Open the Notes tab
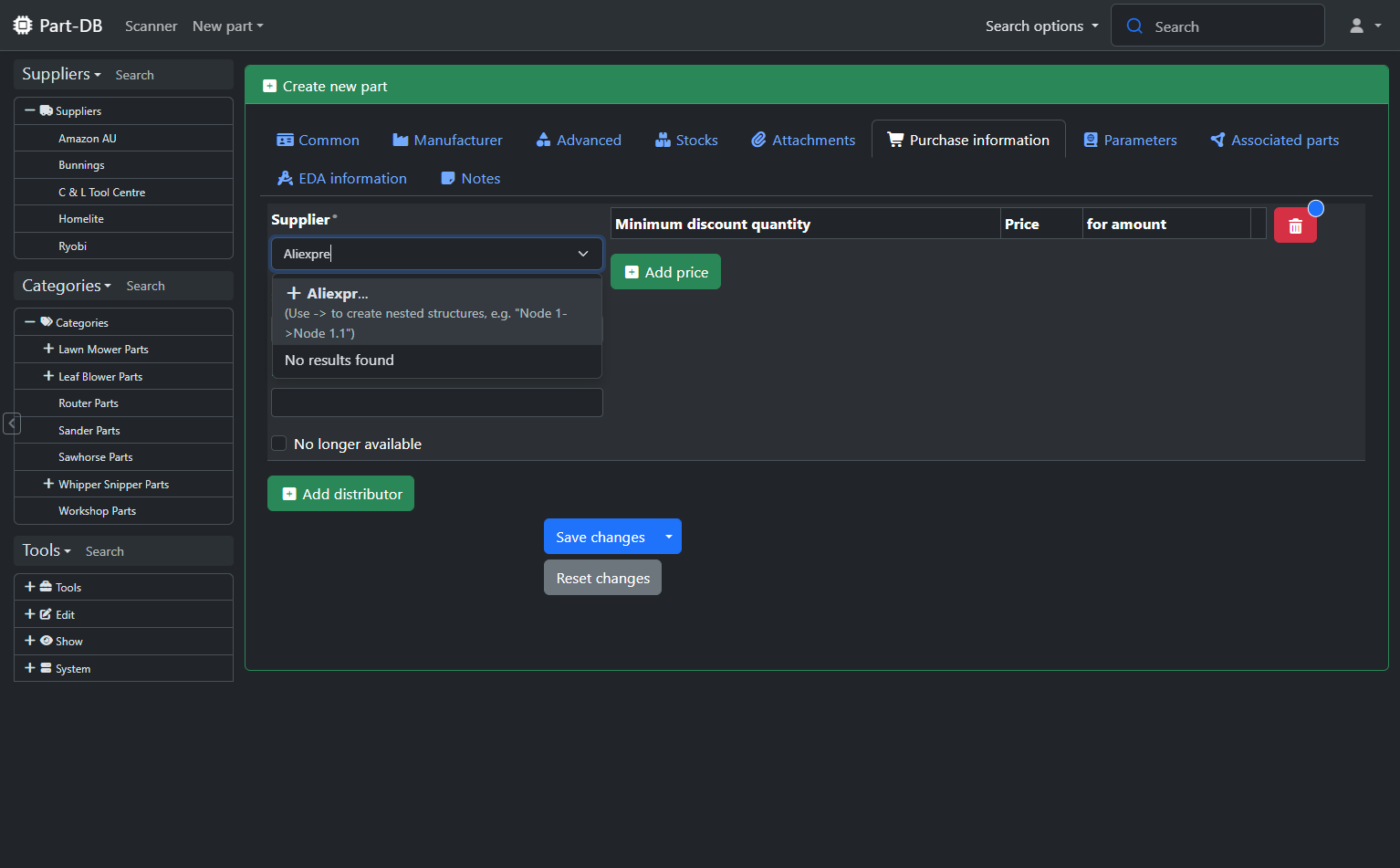 point(470,178)
